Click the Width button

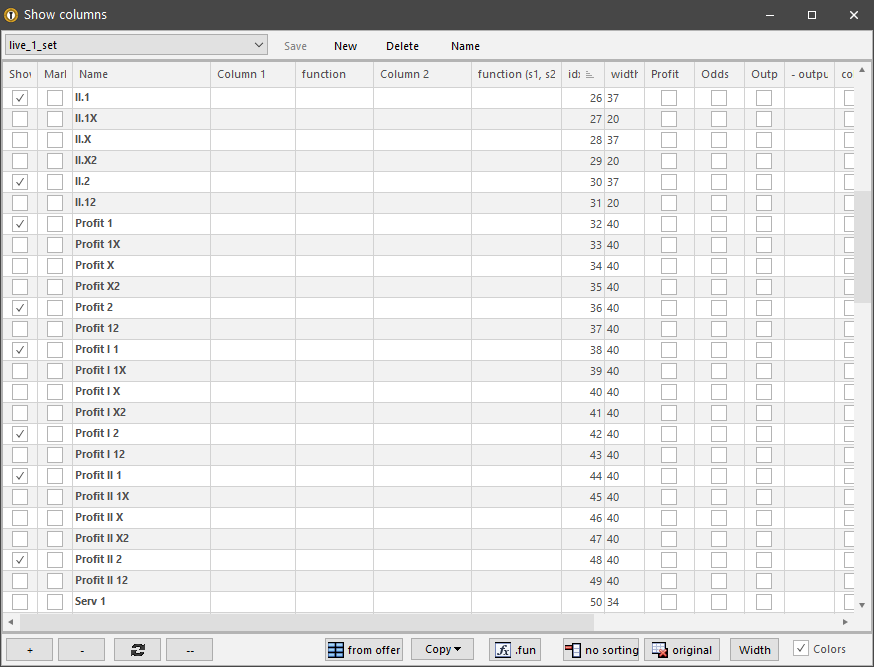tap(754, 649)
